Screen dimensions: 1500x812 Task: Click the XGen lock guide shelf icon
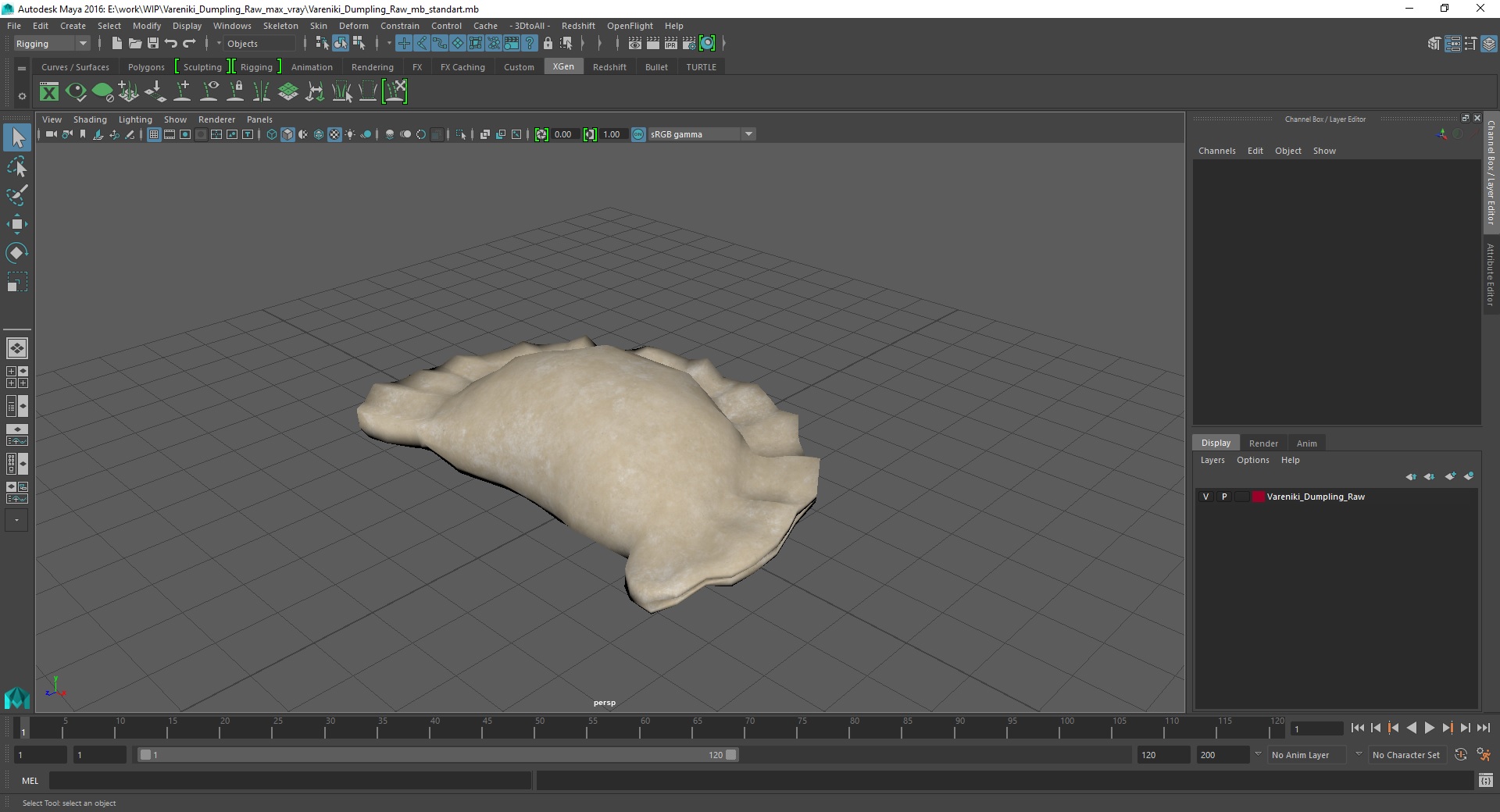pos(235,92)
